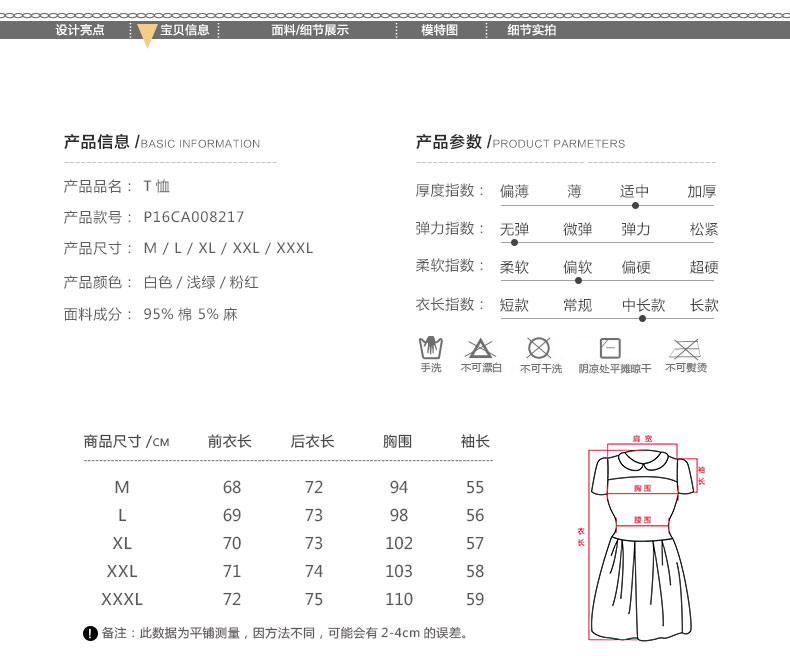Click the 微弹 elasticity label

click(x=577, y=229)
